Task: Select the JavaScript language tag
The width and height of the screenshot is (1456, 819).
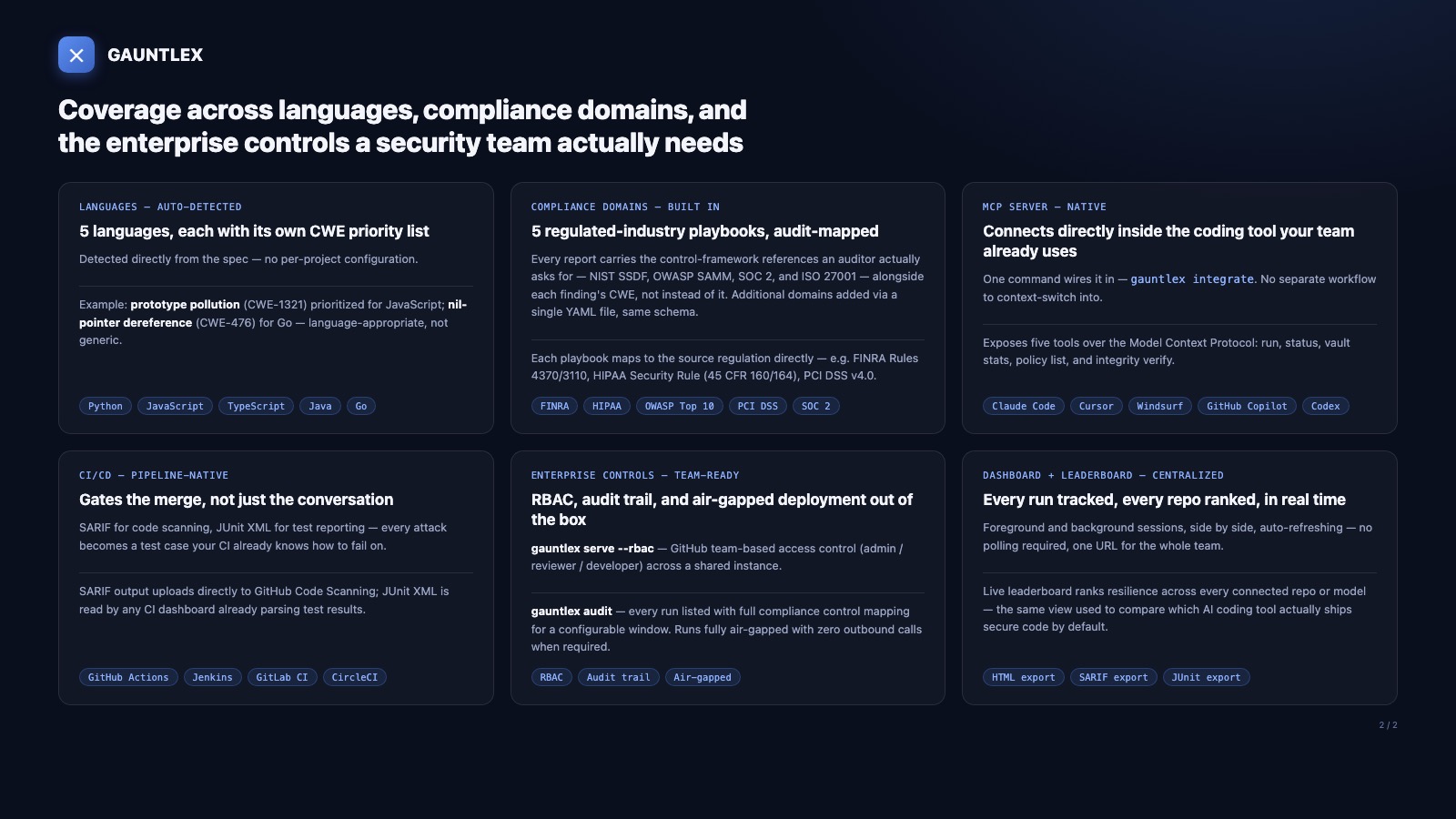Action: tap(175, 406)
